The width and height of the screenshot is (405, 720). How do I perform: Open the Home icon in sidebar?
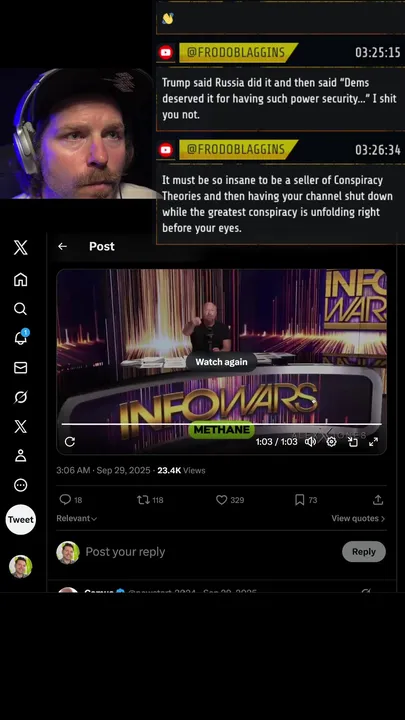click(20, 280)
